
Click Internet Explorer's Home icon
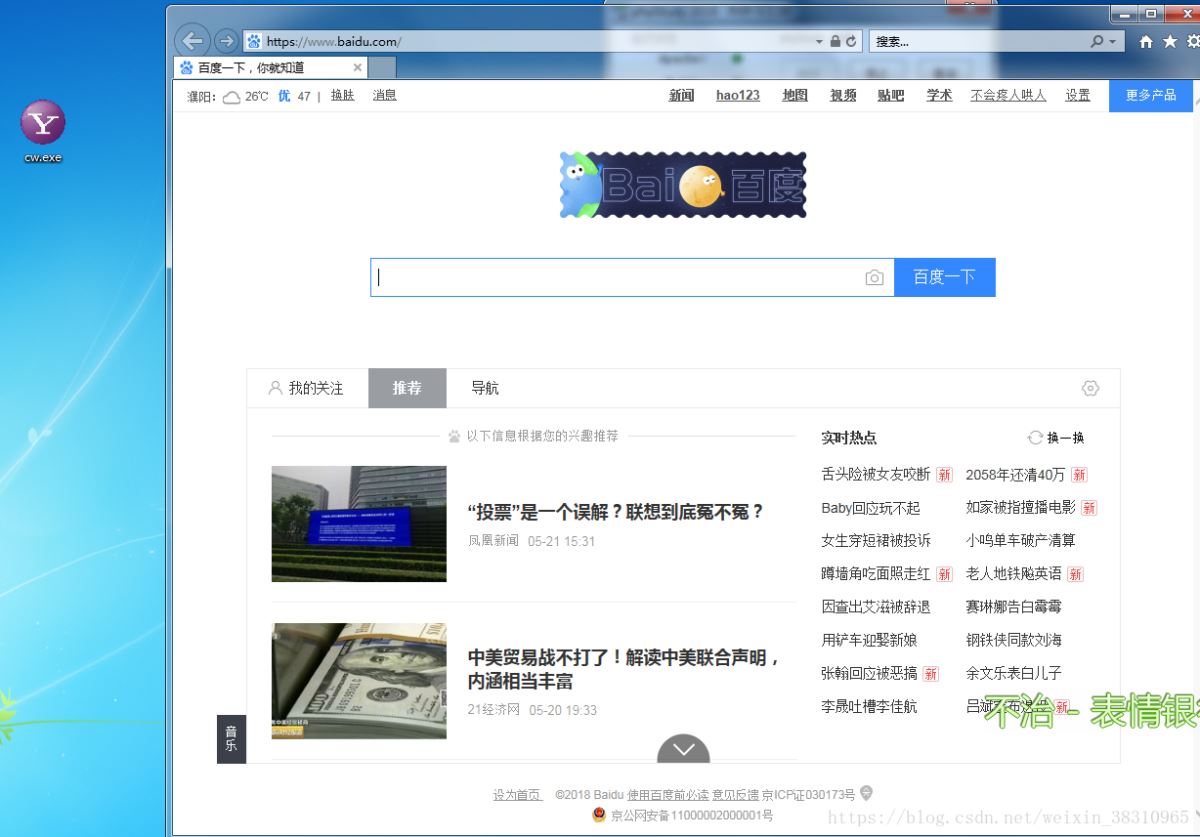pyautogui.click(x=1144, y=41)
